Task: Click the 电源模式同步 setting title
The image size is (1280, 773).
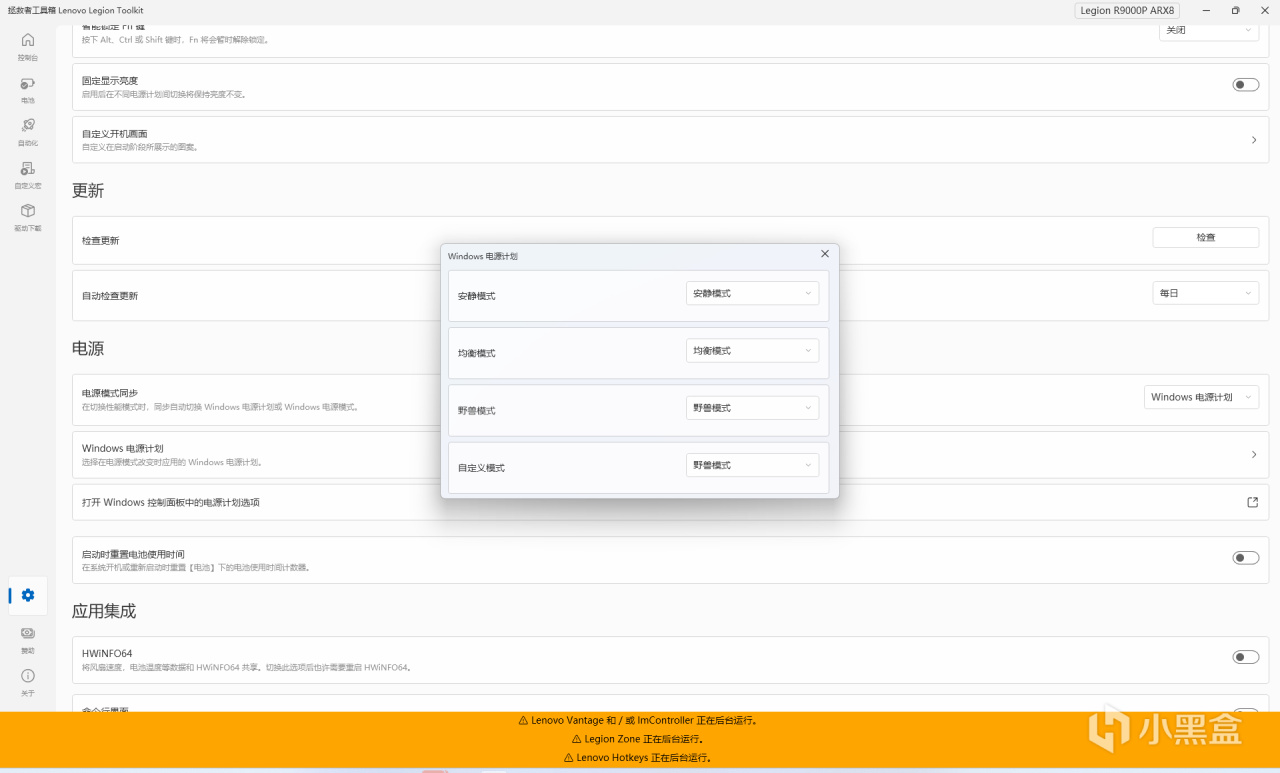Action: coord(110,393)
